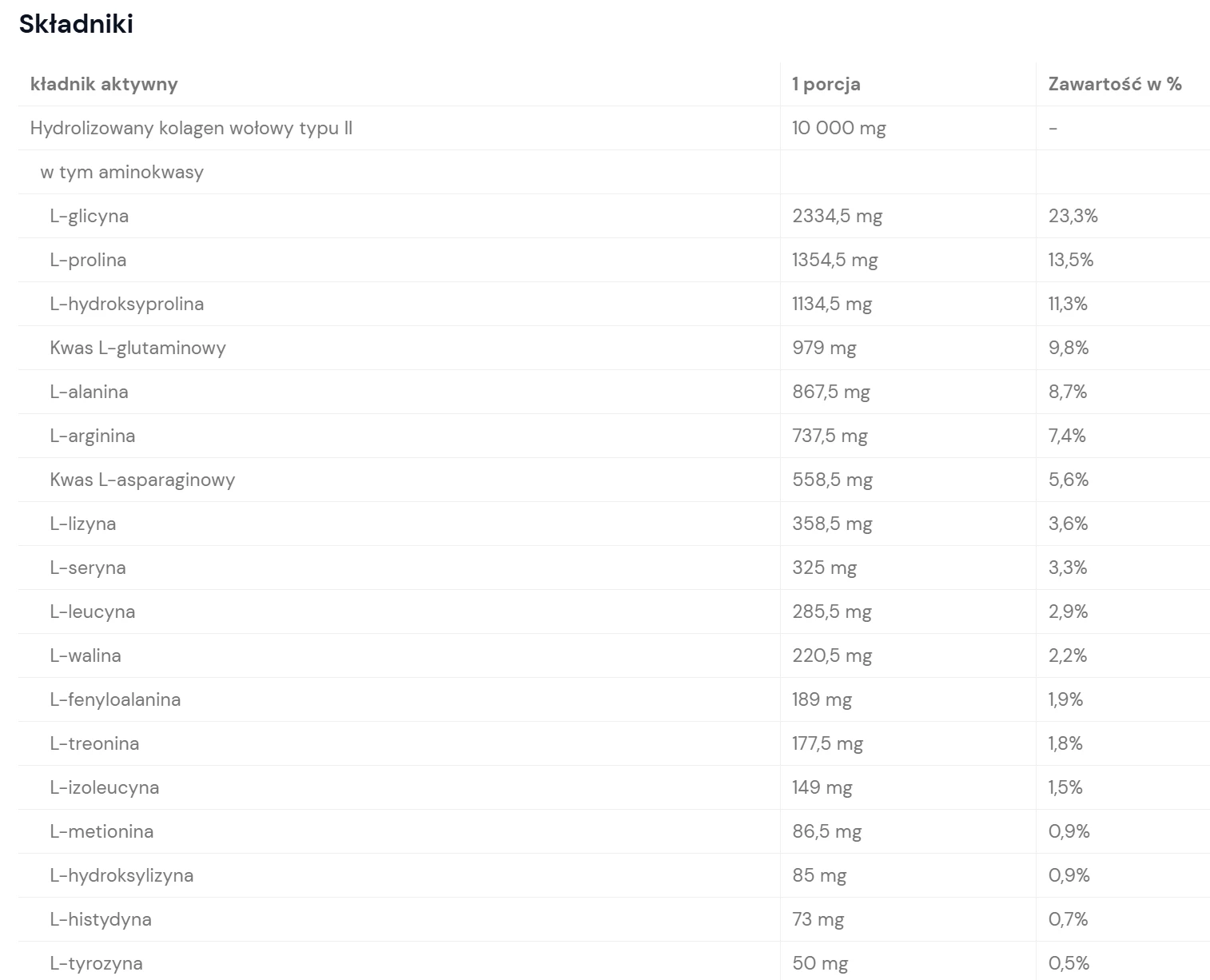Select the 'Kwas L-glutaminowy' cell

click(137, 348)
